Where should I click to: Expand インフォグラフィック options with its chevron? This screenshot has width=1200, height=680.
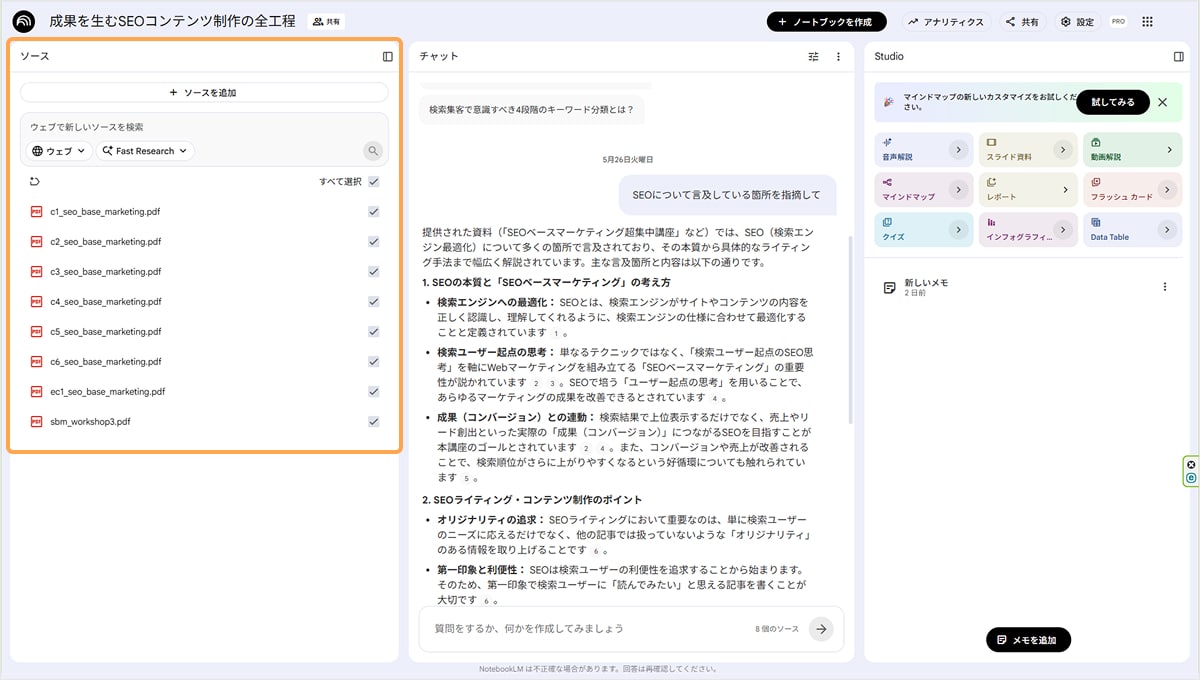click(x=1062, y=229)
